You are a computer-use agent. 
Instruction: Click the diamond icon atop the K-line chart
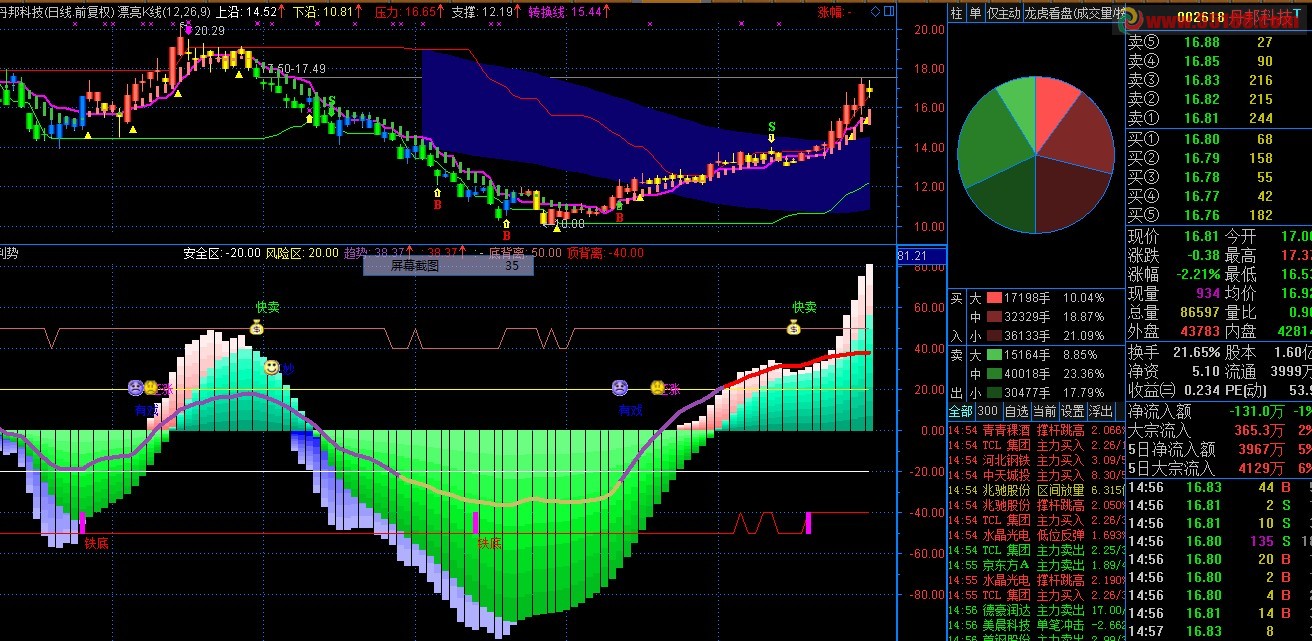point(877,12)
